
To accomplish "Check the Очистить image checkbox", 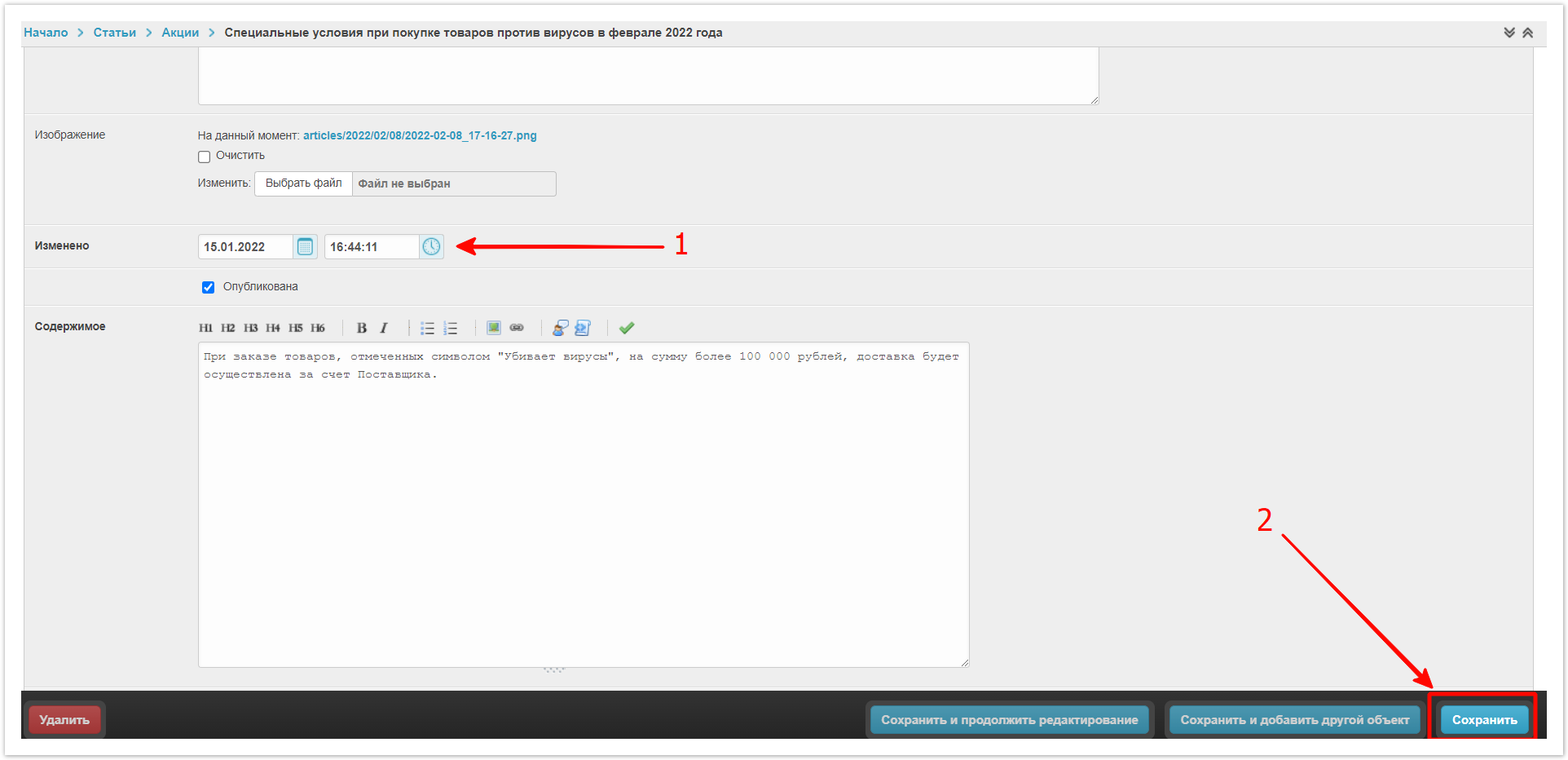I will (205, 157).
